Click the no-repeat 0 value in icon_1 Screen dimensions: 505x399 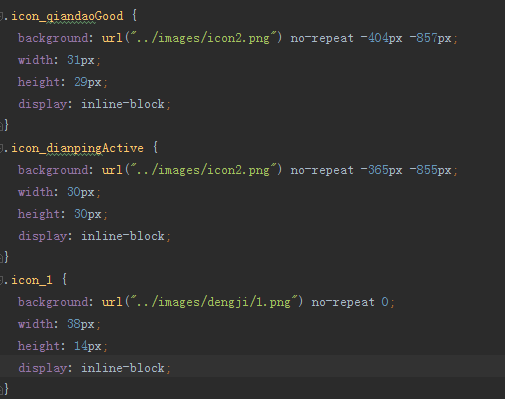click(350, 302)
